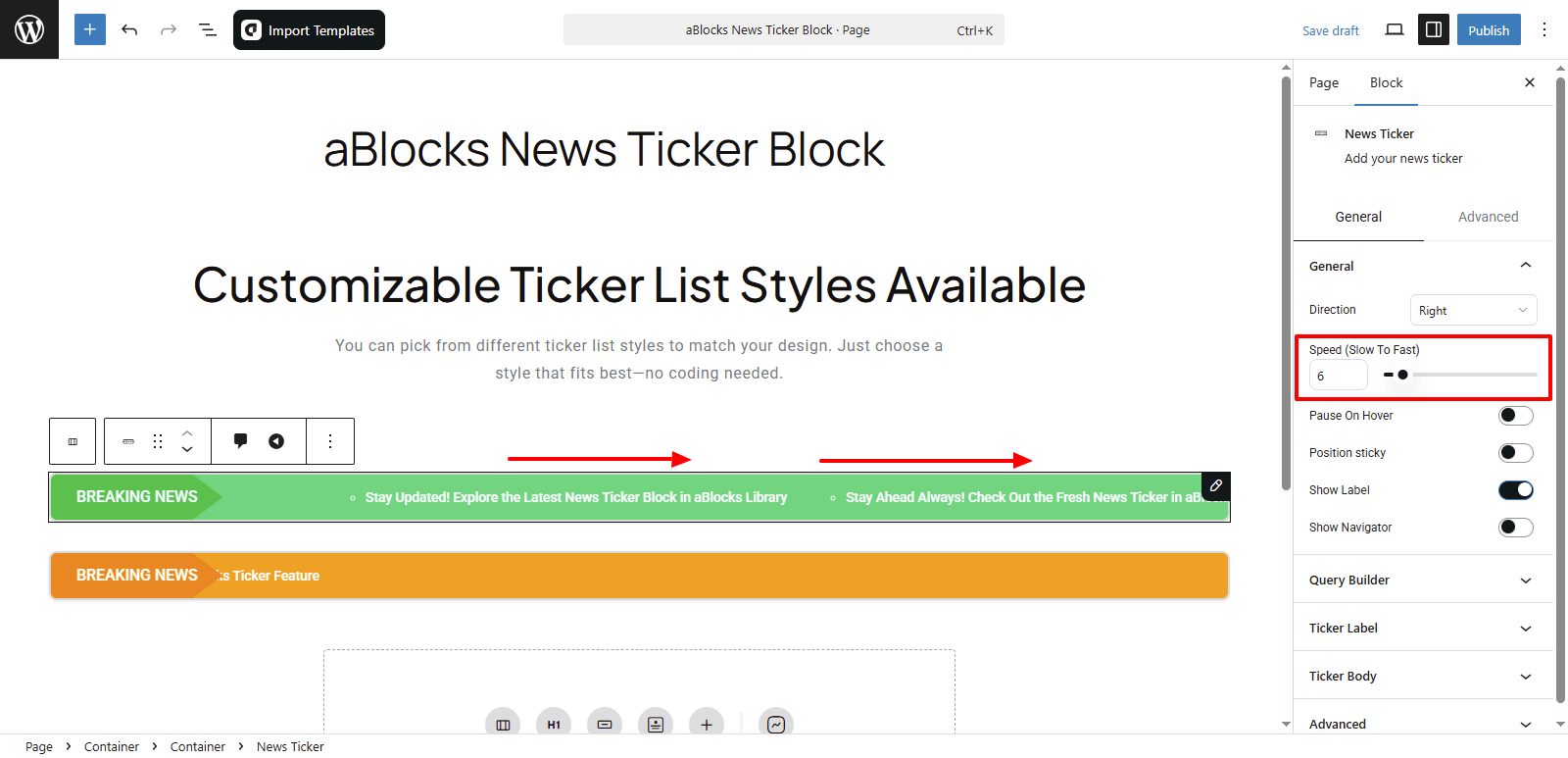Switch to the Block tab
Screen dimensions: 1568x758
click(1386, 82)
